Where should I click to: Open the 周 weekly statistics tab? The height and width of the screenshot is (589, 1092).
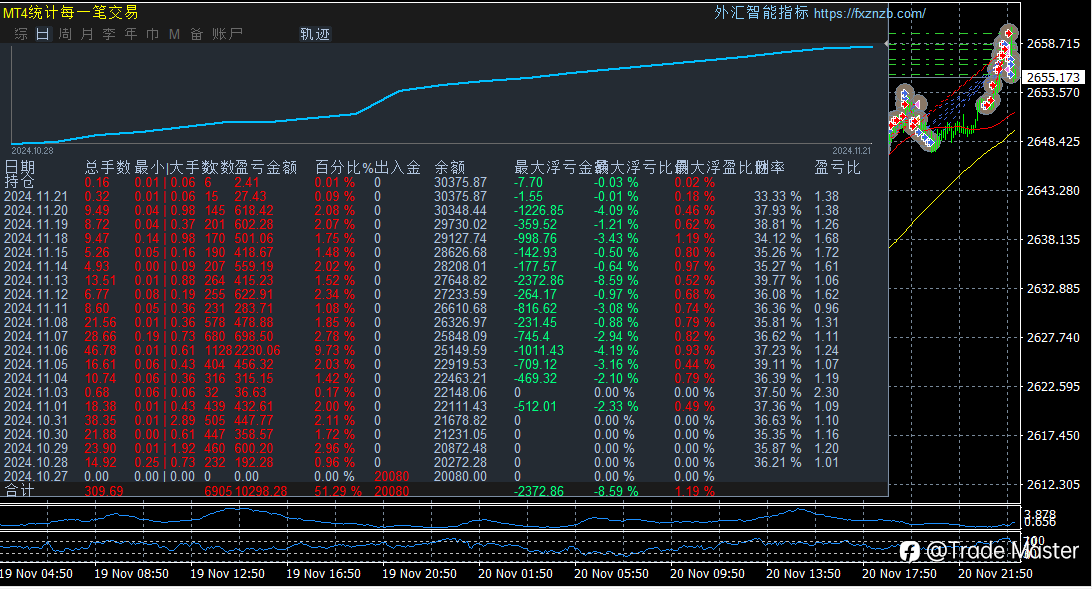click(x=65, y=34)
